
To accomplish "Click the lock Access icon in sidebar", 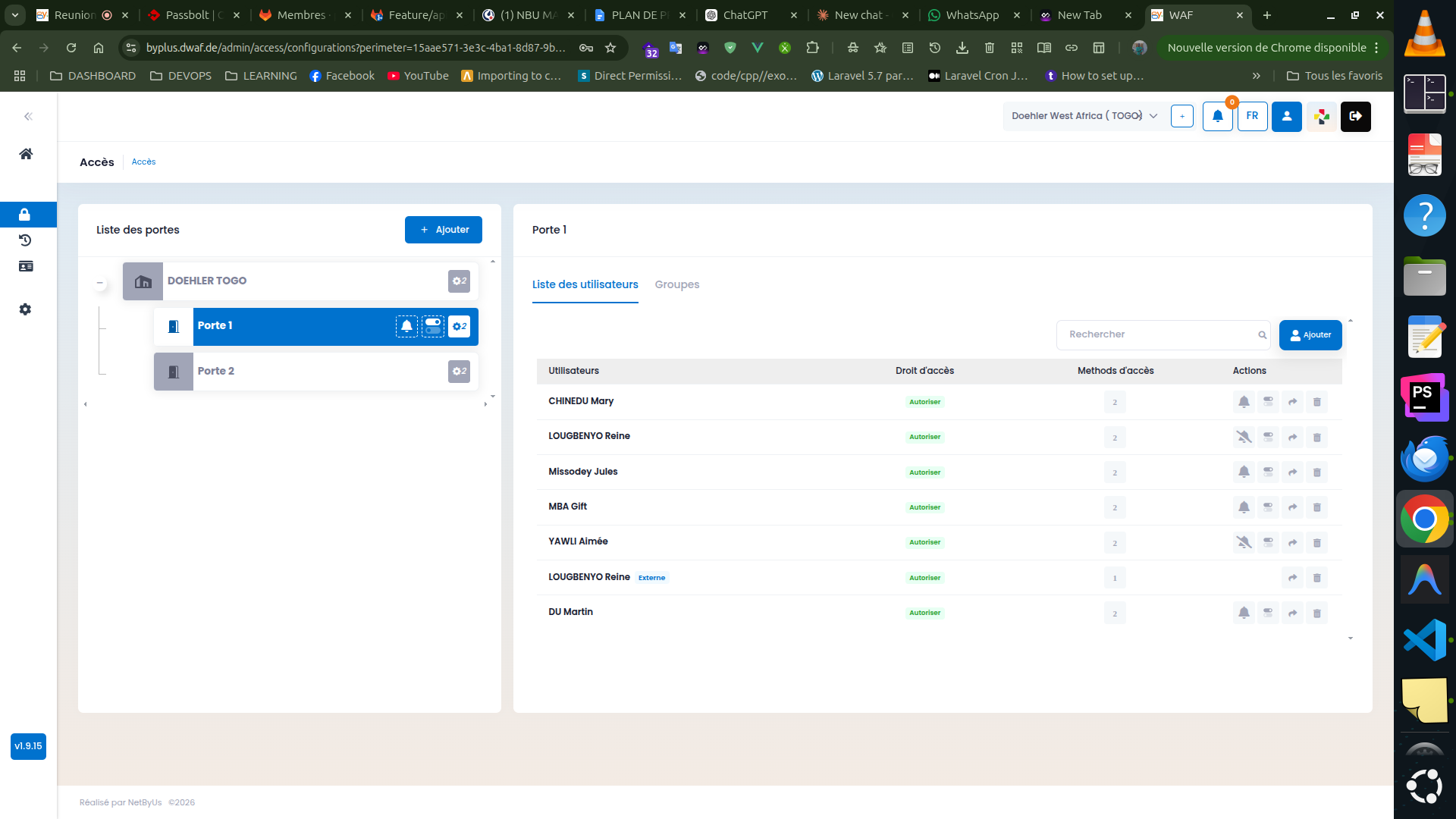I will [x=25, y=215].
